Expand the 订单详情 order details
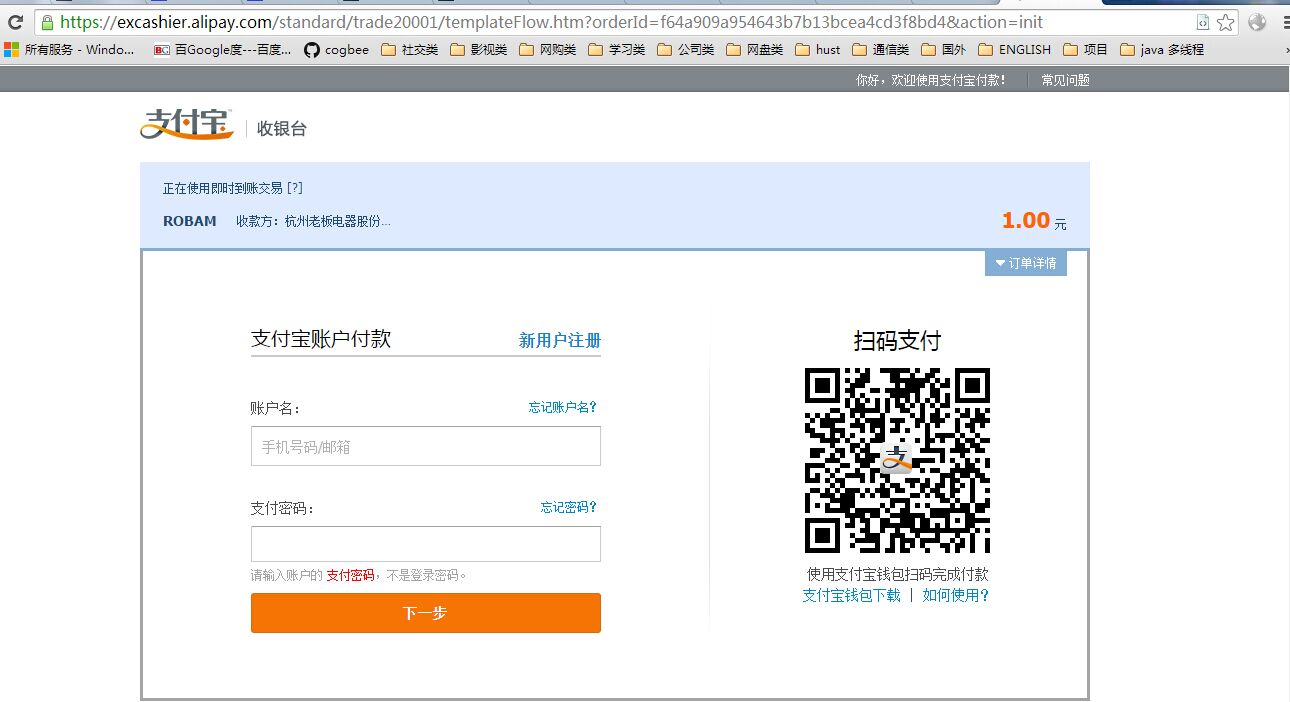The width and height of the screenshot is (1290, 702). pos(1026,263)
